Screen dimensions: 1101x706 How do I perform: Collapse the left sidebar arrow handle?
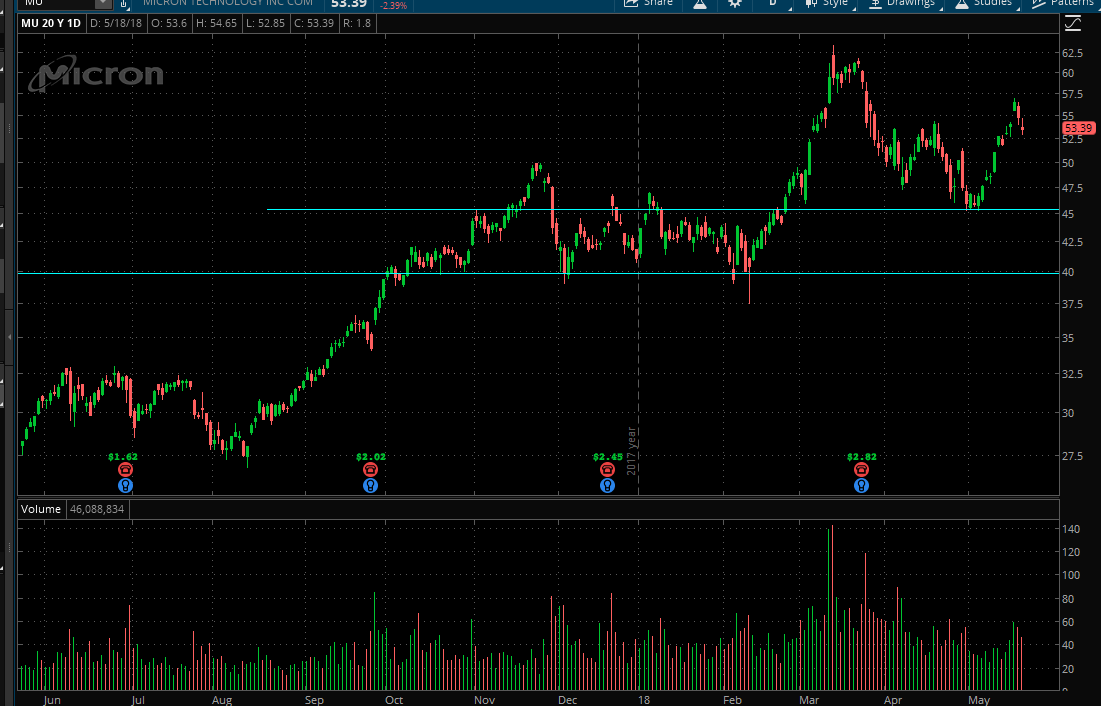(9, 337)
